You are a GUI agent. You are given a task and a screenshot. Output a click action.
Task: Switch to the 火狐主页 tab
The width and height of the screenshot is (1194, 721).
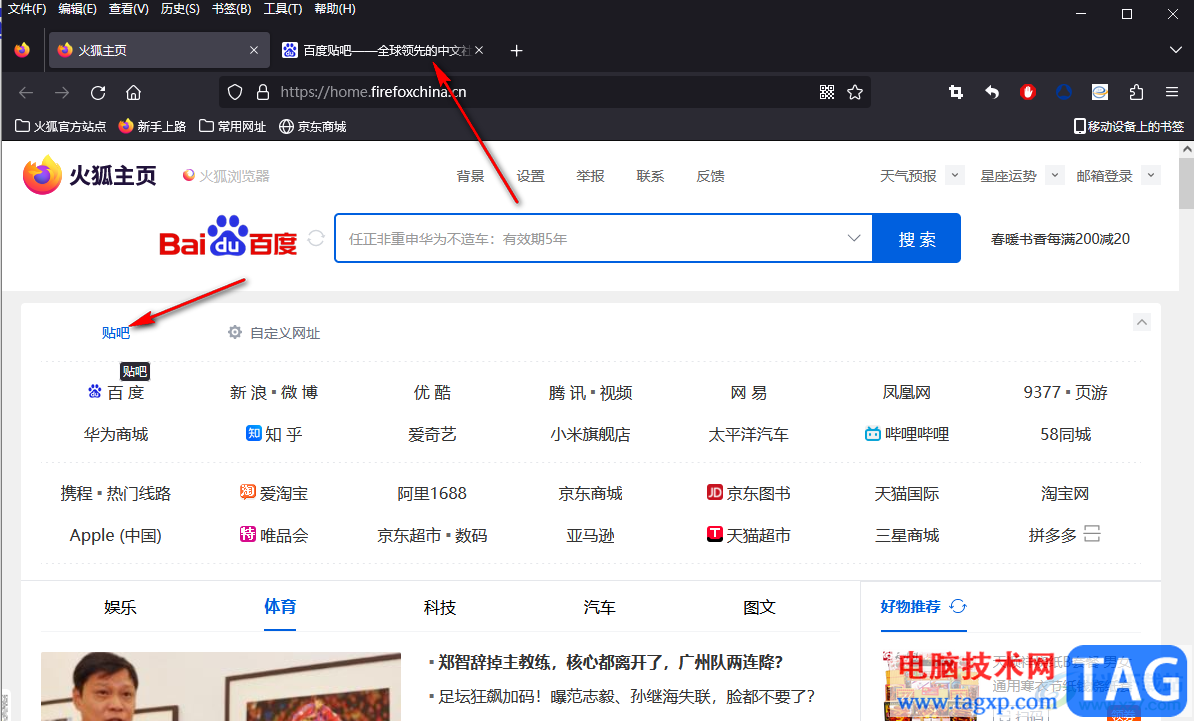point(159,50)
